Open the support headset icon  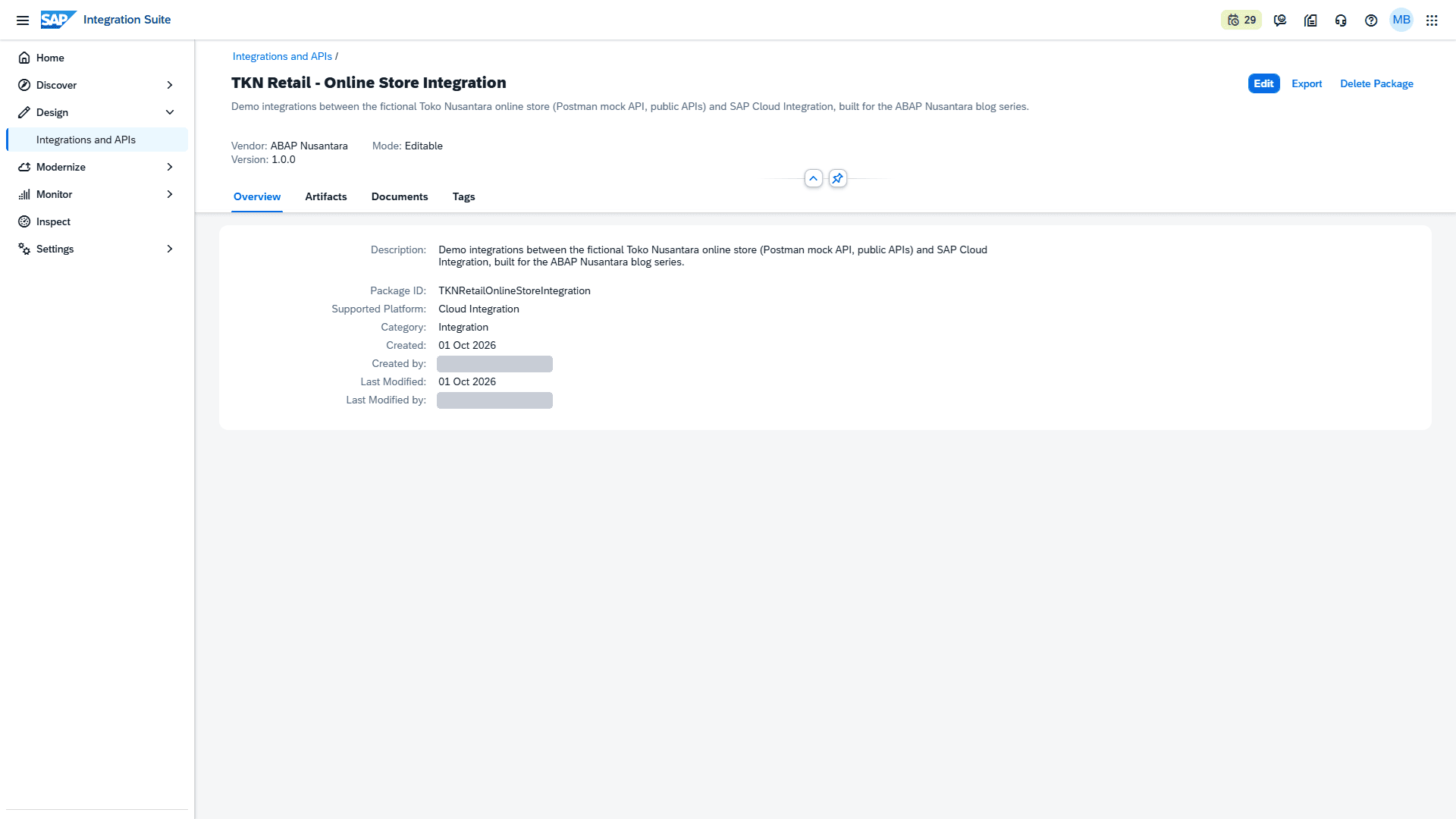click(1341, 20)
